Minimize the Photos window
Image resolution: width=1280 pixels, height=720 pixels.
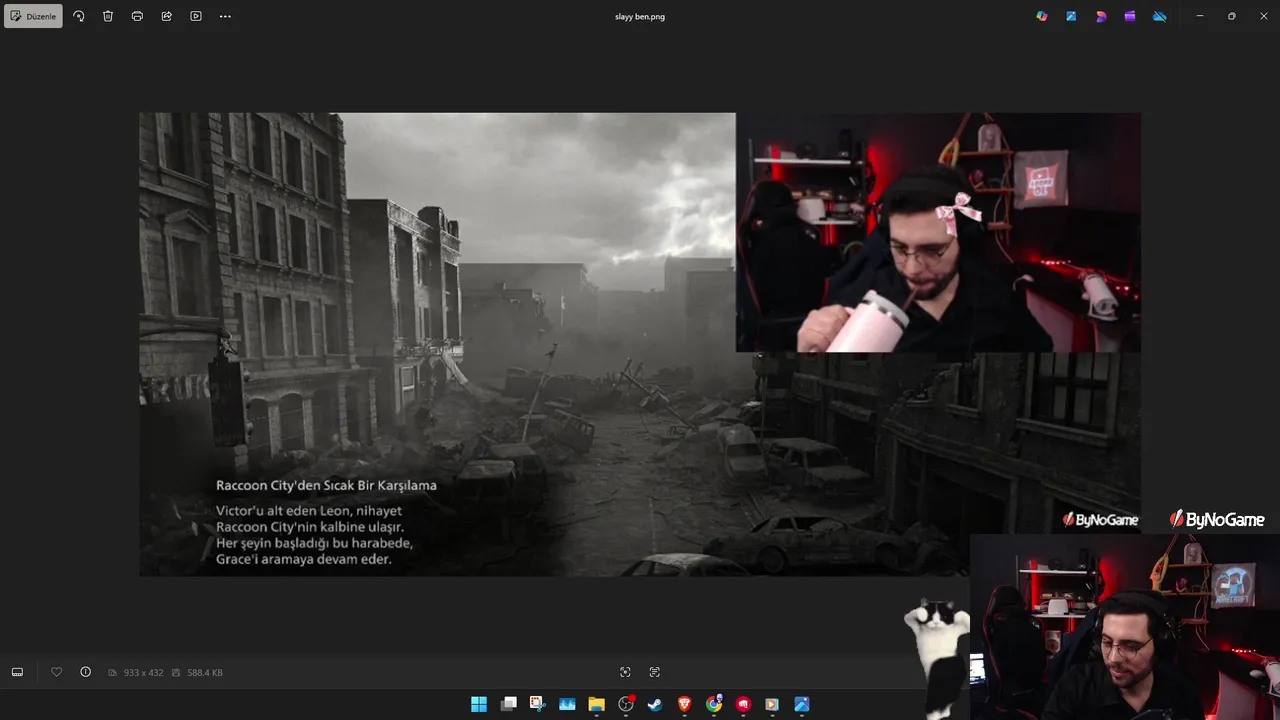1200,16
